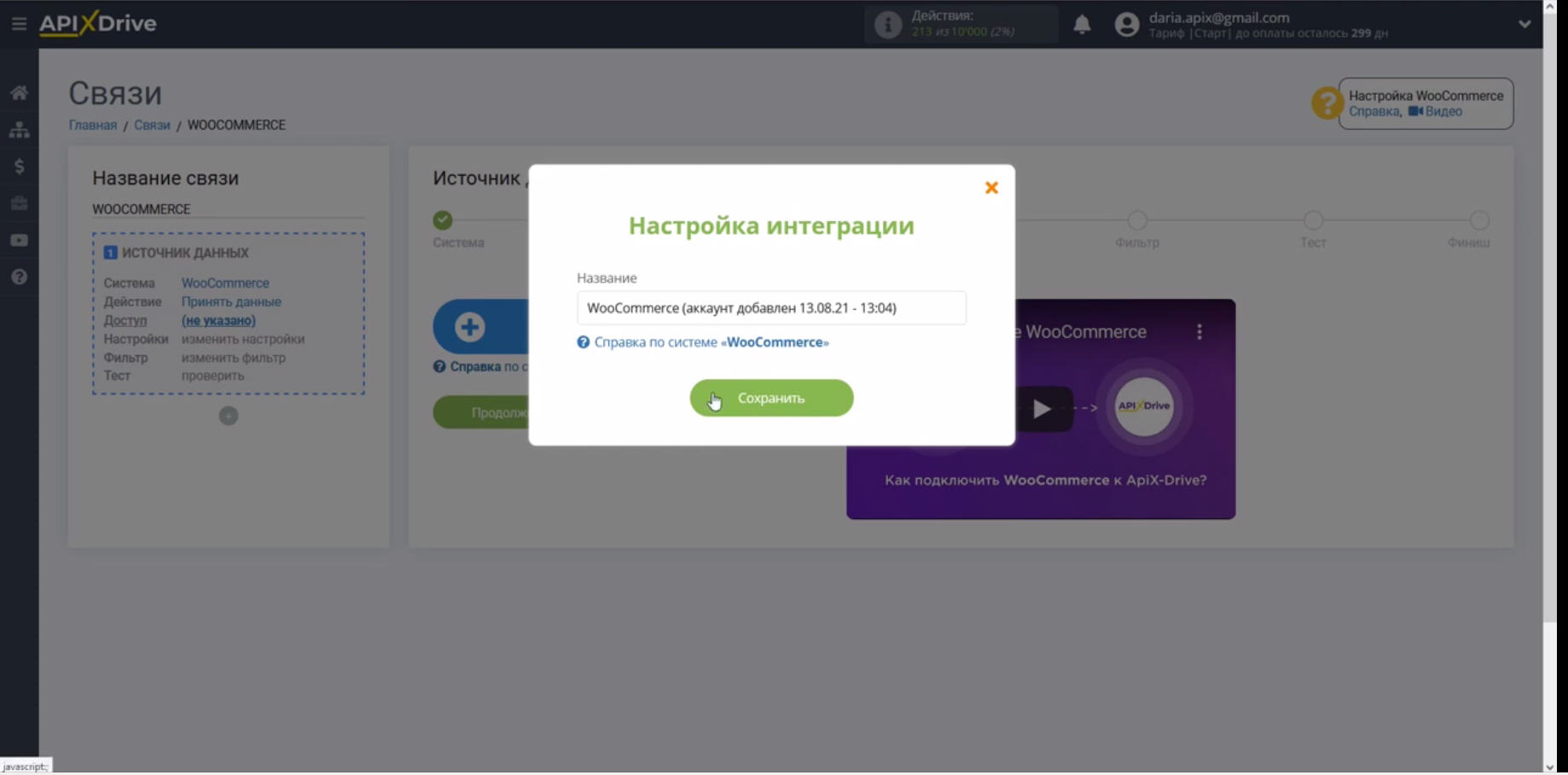Click the actions info icon in the header
Image resolution: width=1568 pixels, height=775 pixels.
point(888,25)
